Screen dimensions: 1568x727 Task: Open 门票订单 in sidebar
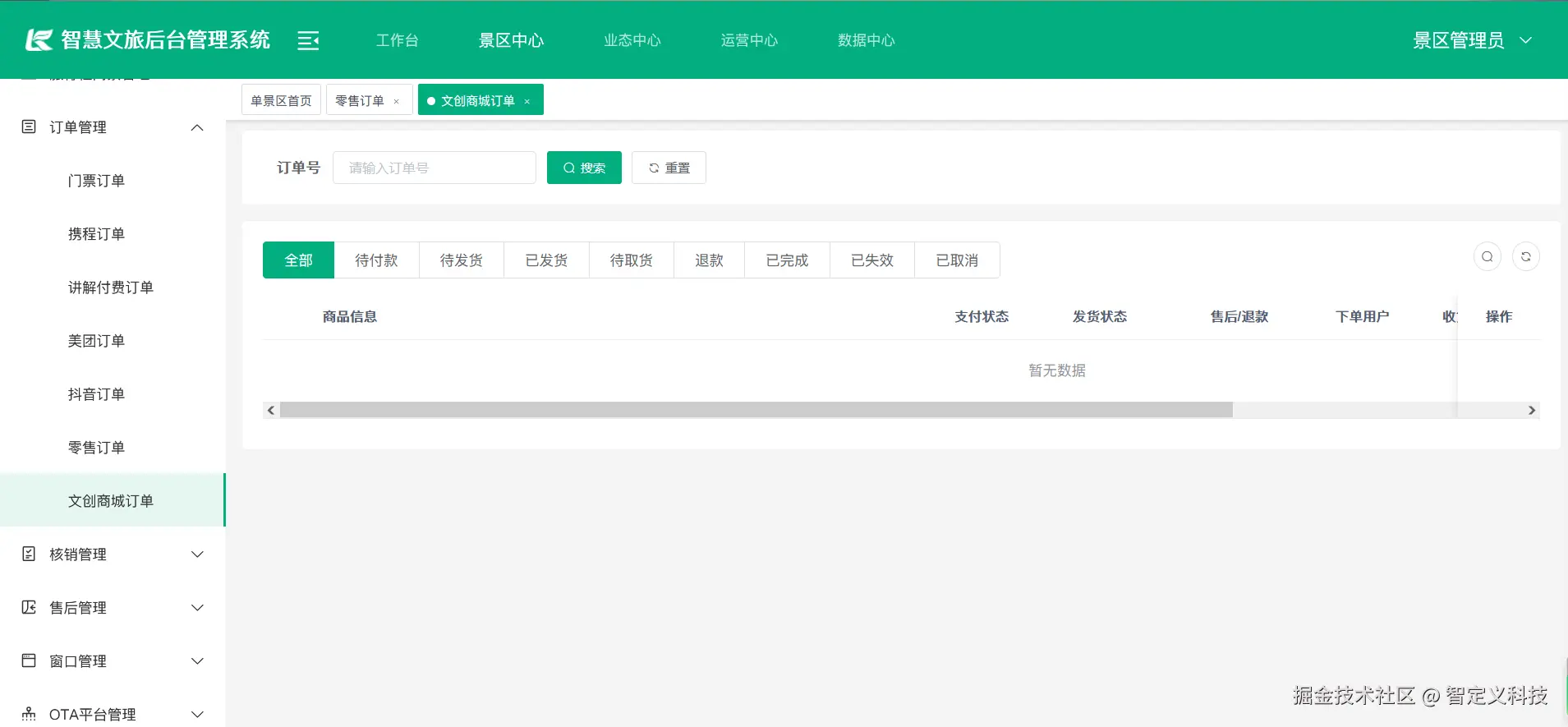point(113,181)
